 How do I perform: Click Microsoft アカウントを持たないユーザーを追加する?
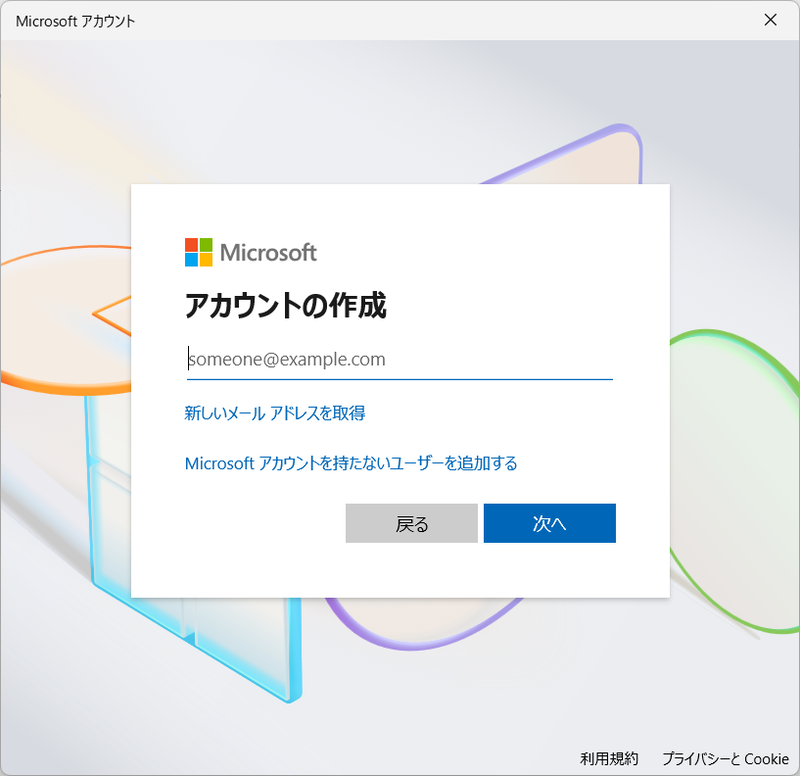pyautogui.click(x=350, y=463)
